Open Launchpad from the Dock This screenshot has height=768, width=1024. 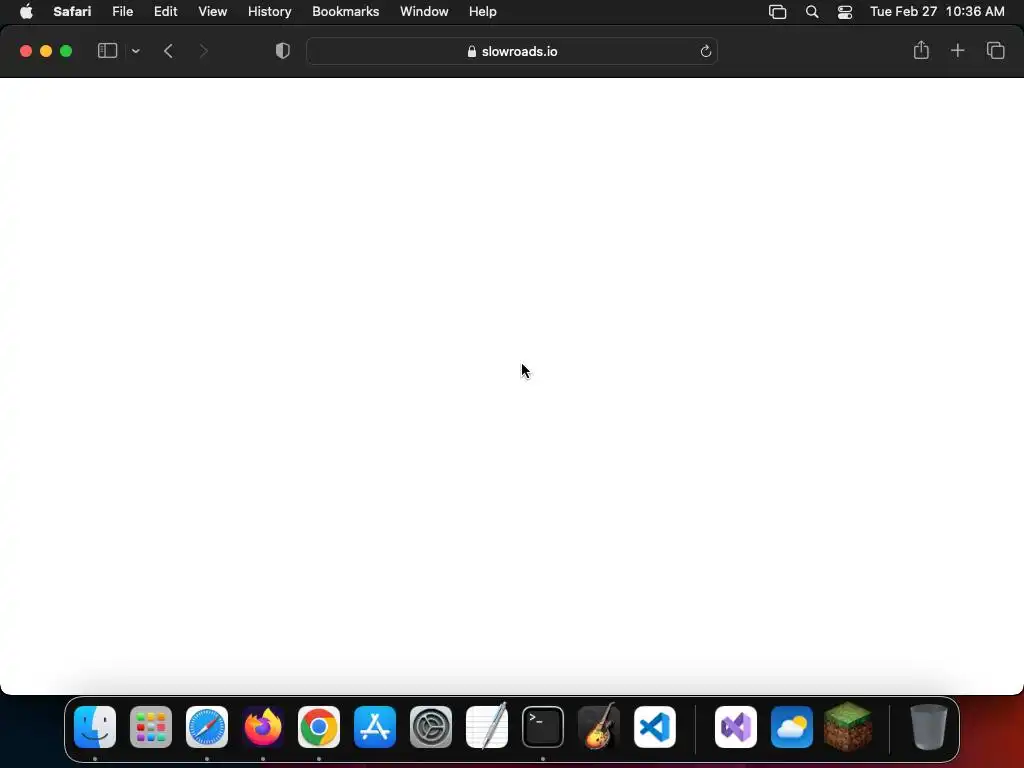(151, 727)
